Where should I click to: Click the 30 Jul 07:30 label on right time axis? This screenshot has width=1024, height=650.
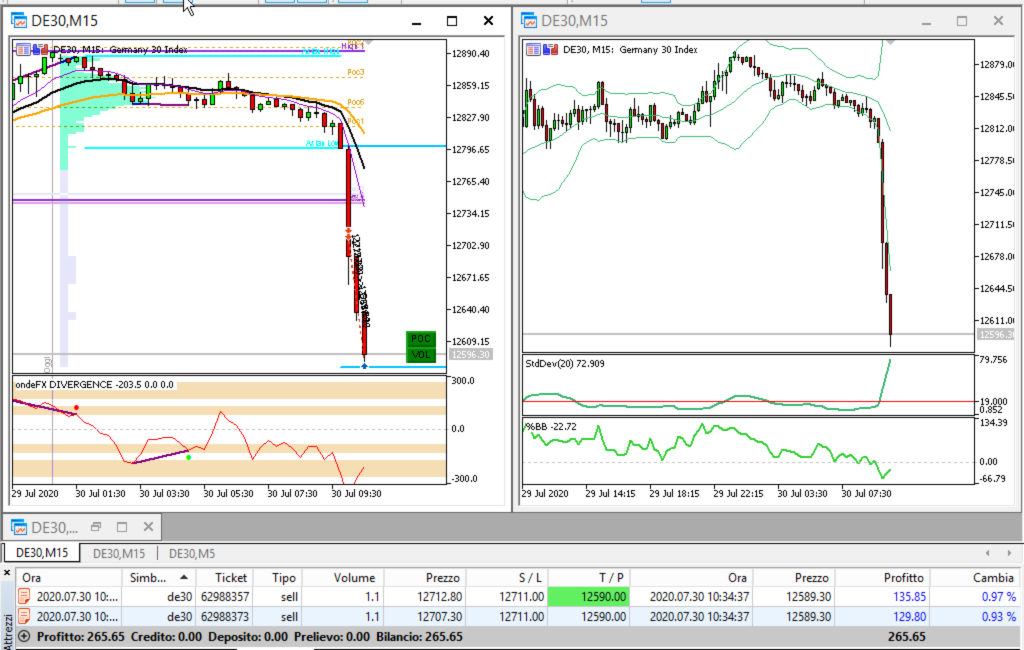[866, 494]
